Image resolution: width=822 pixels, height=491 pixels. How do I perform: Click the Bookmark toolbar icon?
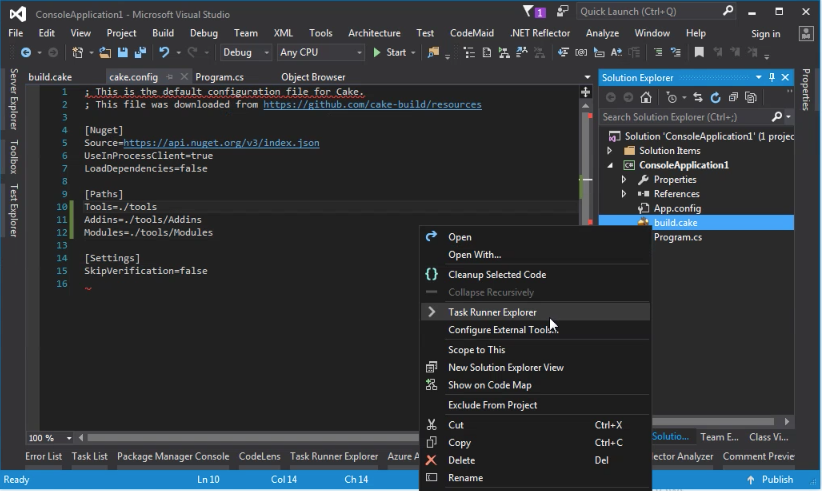tap(699, 52)
